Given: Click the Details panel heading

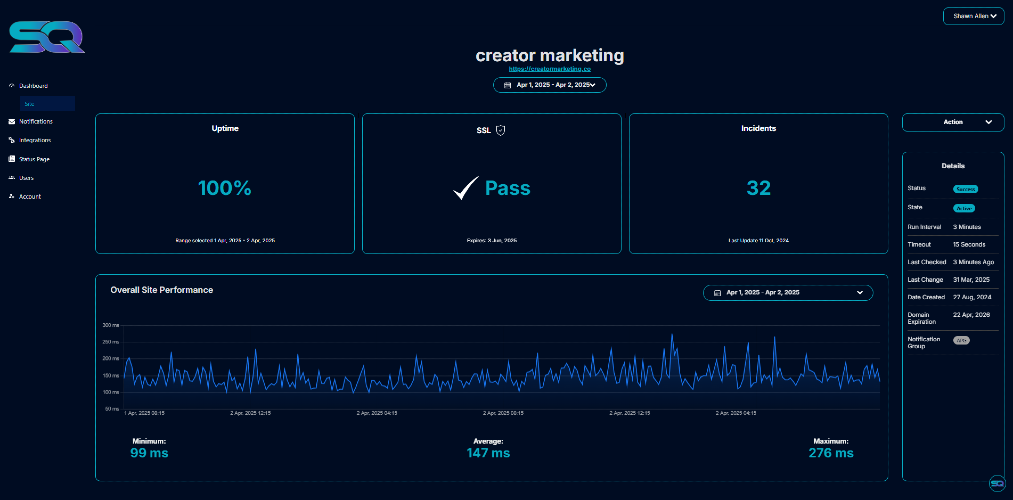Looking at the screenshot, I should point(953,166).
